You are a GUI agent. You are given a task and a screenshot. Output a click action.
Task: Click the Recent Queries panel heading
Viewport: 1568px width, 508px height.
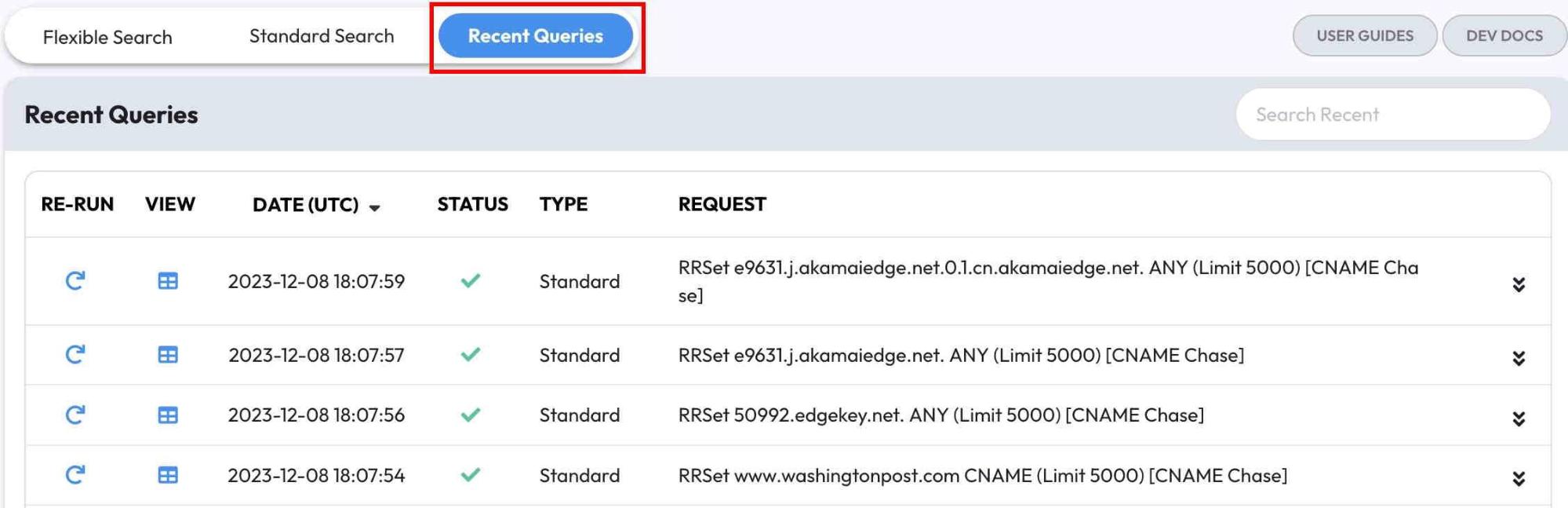tap(111, 115)
